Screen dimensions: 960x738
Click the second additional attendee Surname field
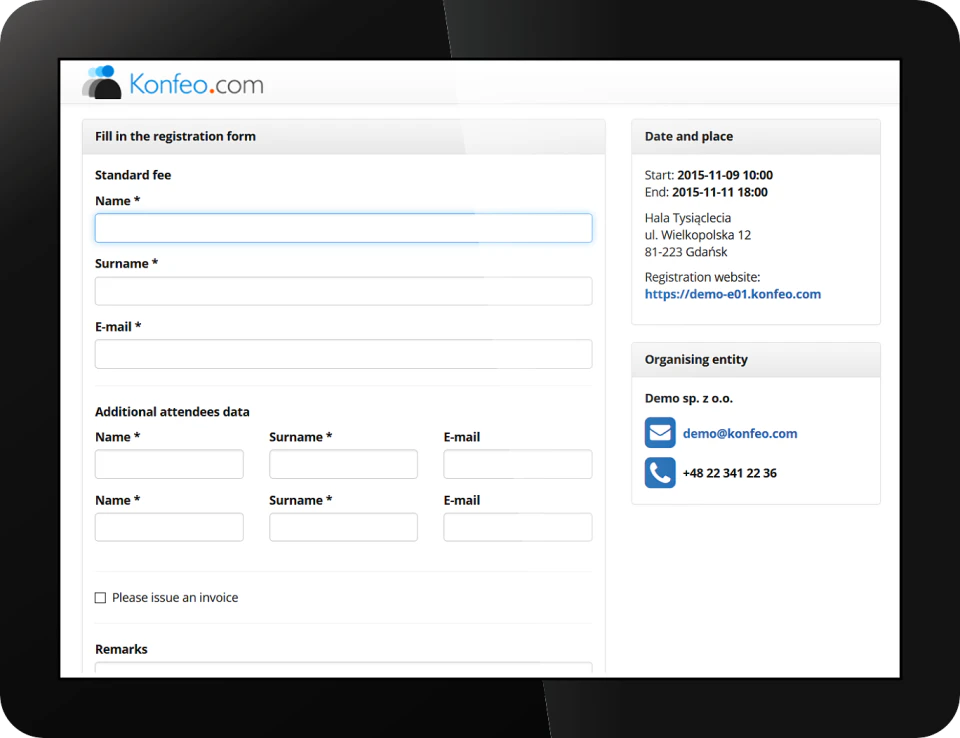click(x=343, y=527)
